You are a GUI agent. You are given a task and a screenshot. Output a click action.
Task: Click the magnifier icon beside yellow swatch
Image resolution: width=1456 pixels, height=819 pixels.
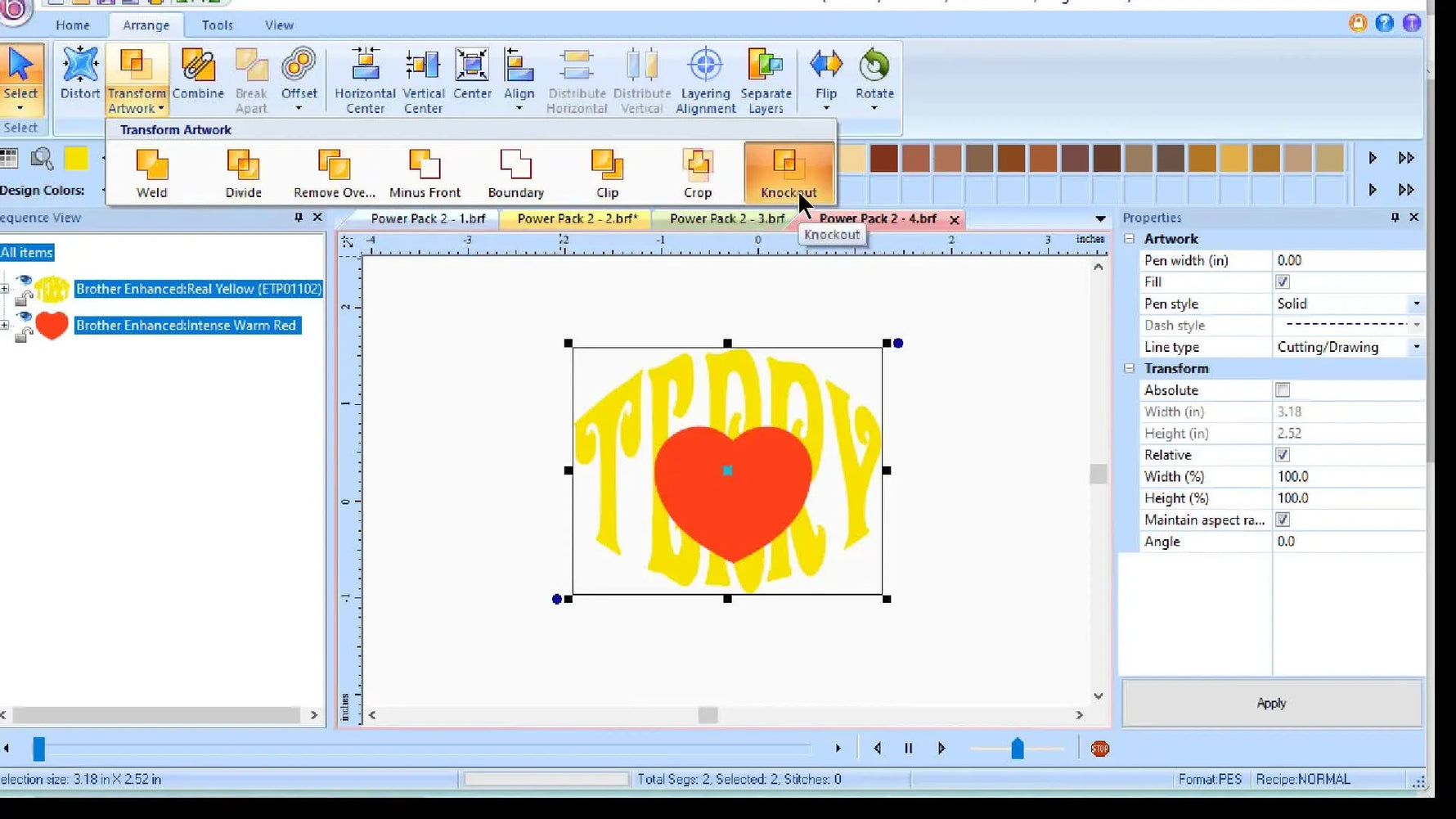pos(42,158)
